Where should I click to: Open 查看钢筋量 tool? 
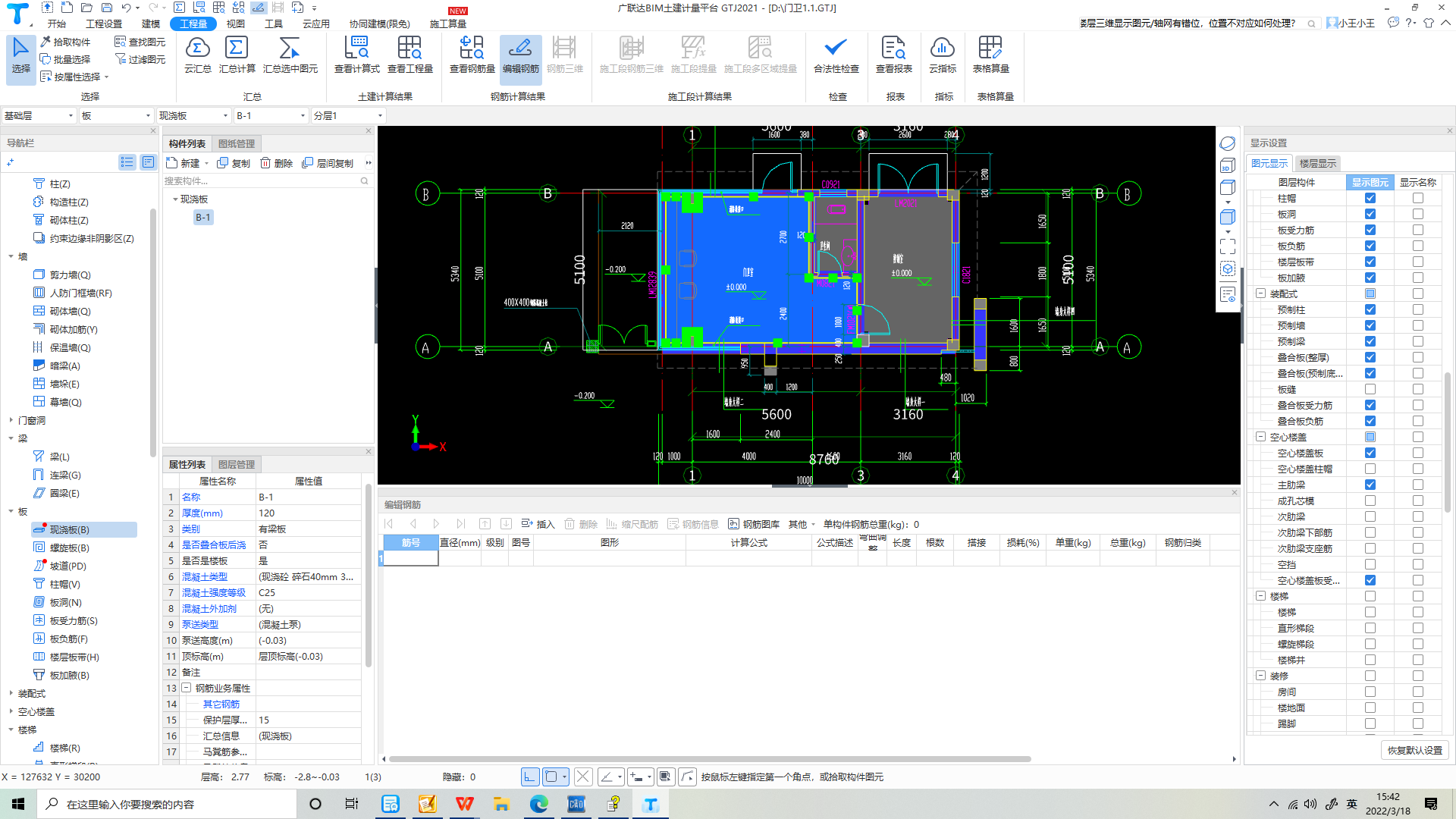[472, 55]
